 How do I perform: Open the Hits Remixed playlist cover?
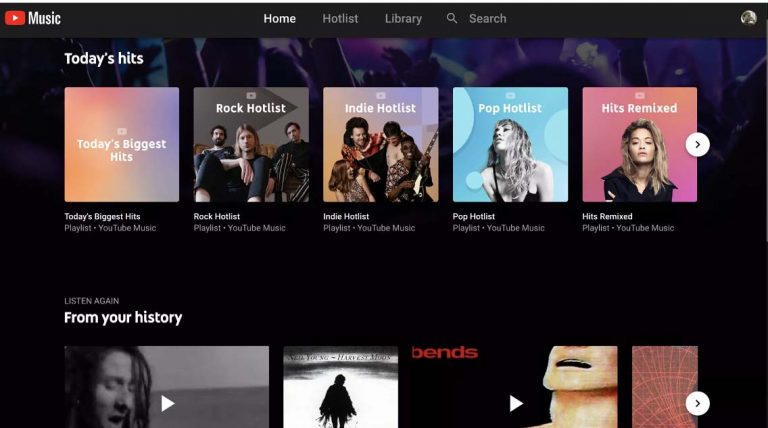click(x=640, y=144)
